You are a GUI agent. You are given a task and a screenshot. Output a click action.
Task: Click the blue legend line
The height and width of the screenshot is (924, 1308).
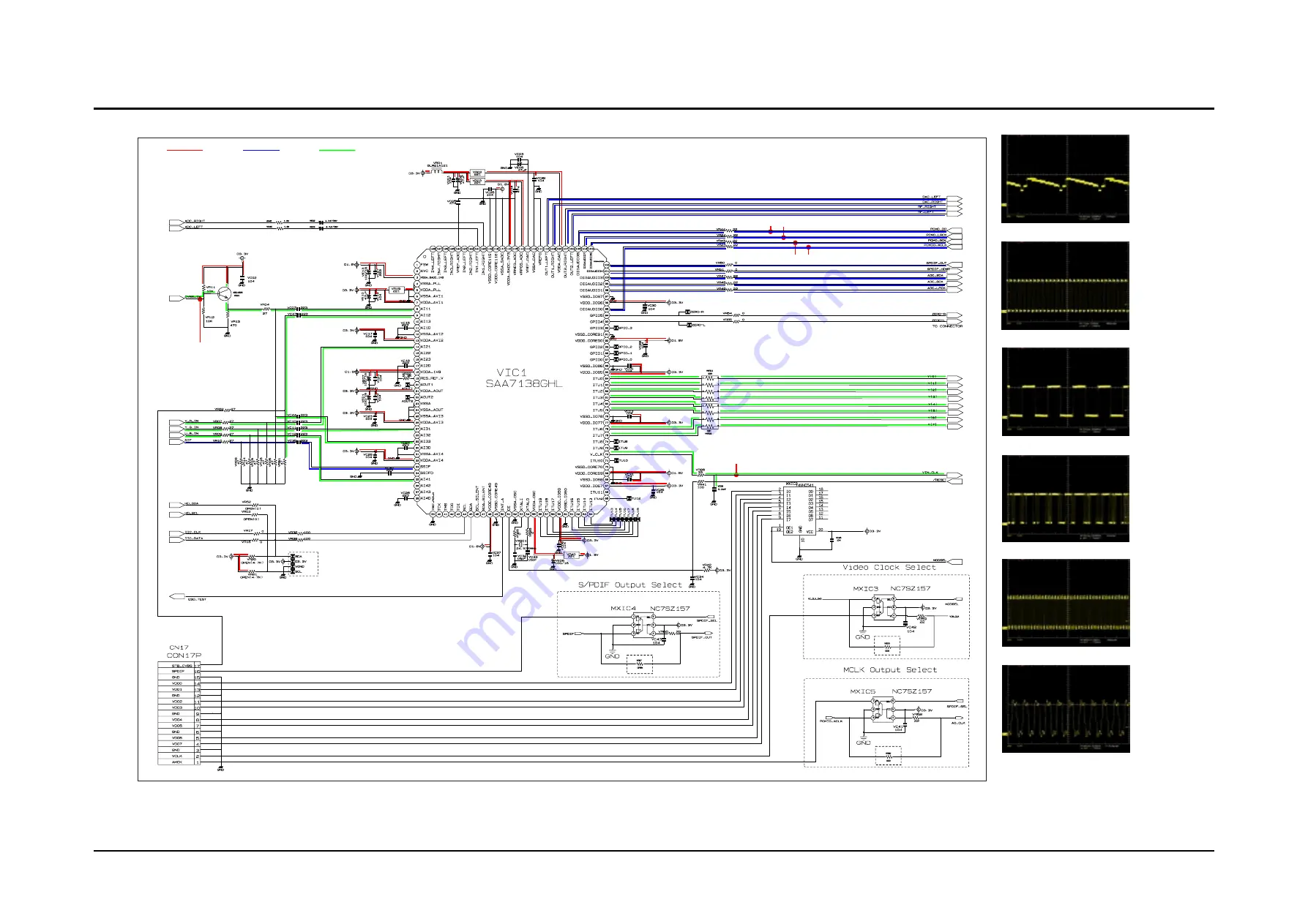[261, 150]
